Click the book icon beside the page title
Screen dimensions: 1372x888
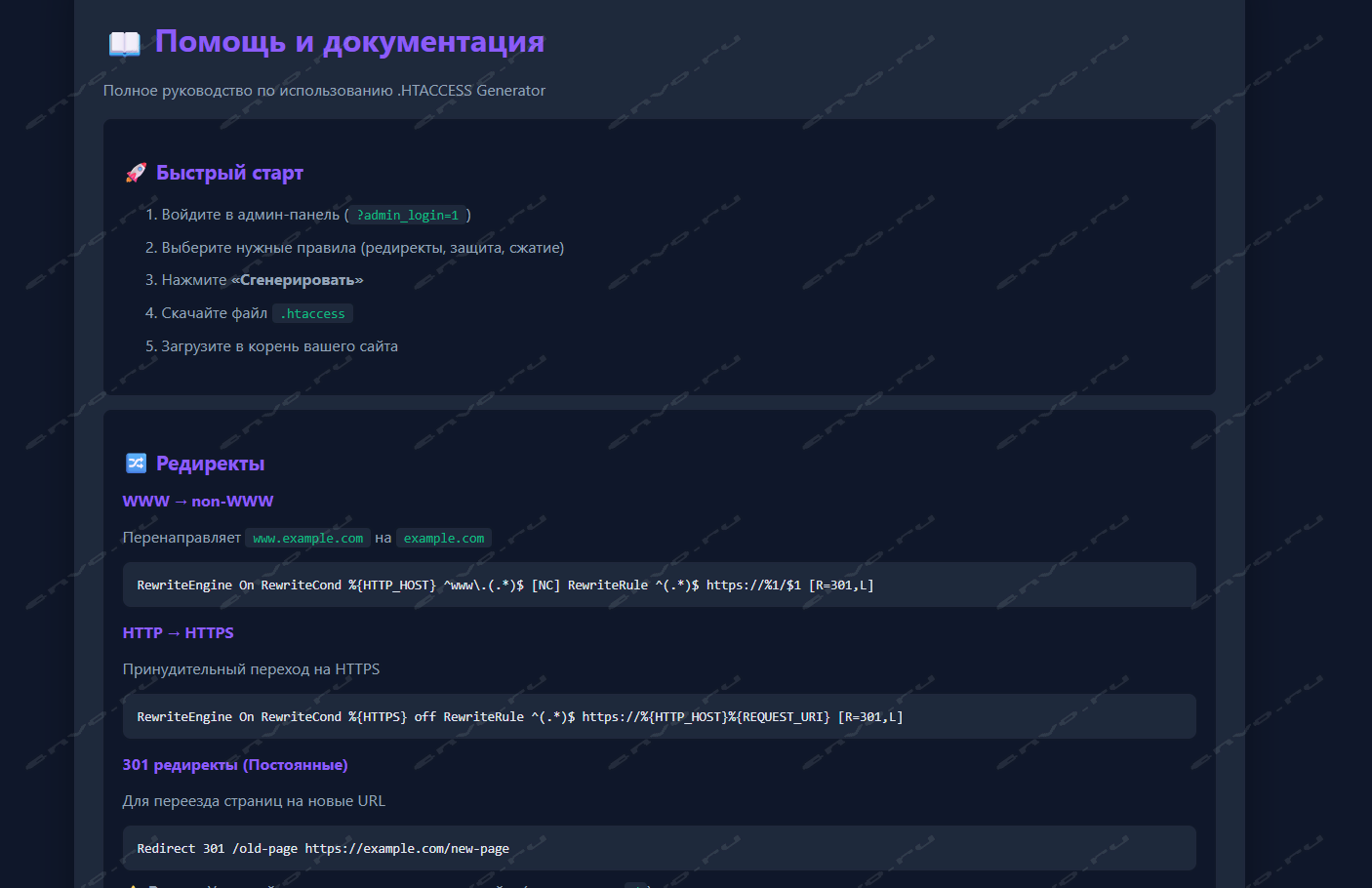pyautogui.click(x=124, y=44)
